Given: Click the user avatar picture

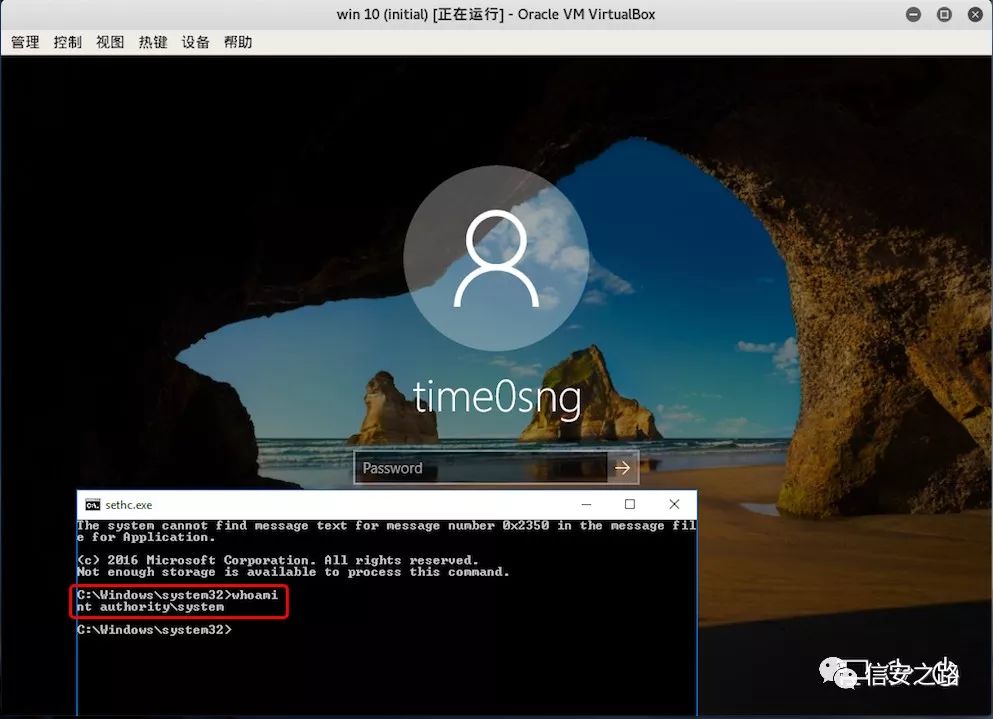Looking at the screenshot, I should [496, 258].
